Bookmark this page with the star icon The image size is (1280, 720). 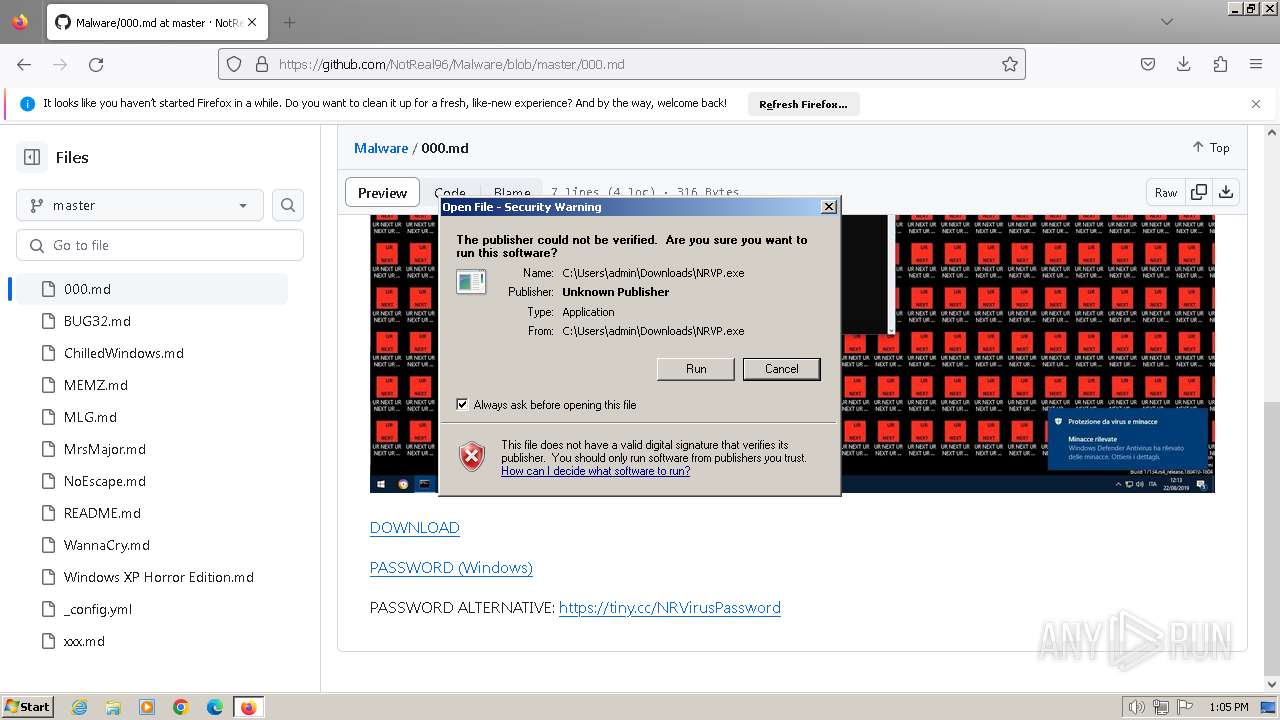pyautogui.click(x=1010, y=64)
